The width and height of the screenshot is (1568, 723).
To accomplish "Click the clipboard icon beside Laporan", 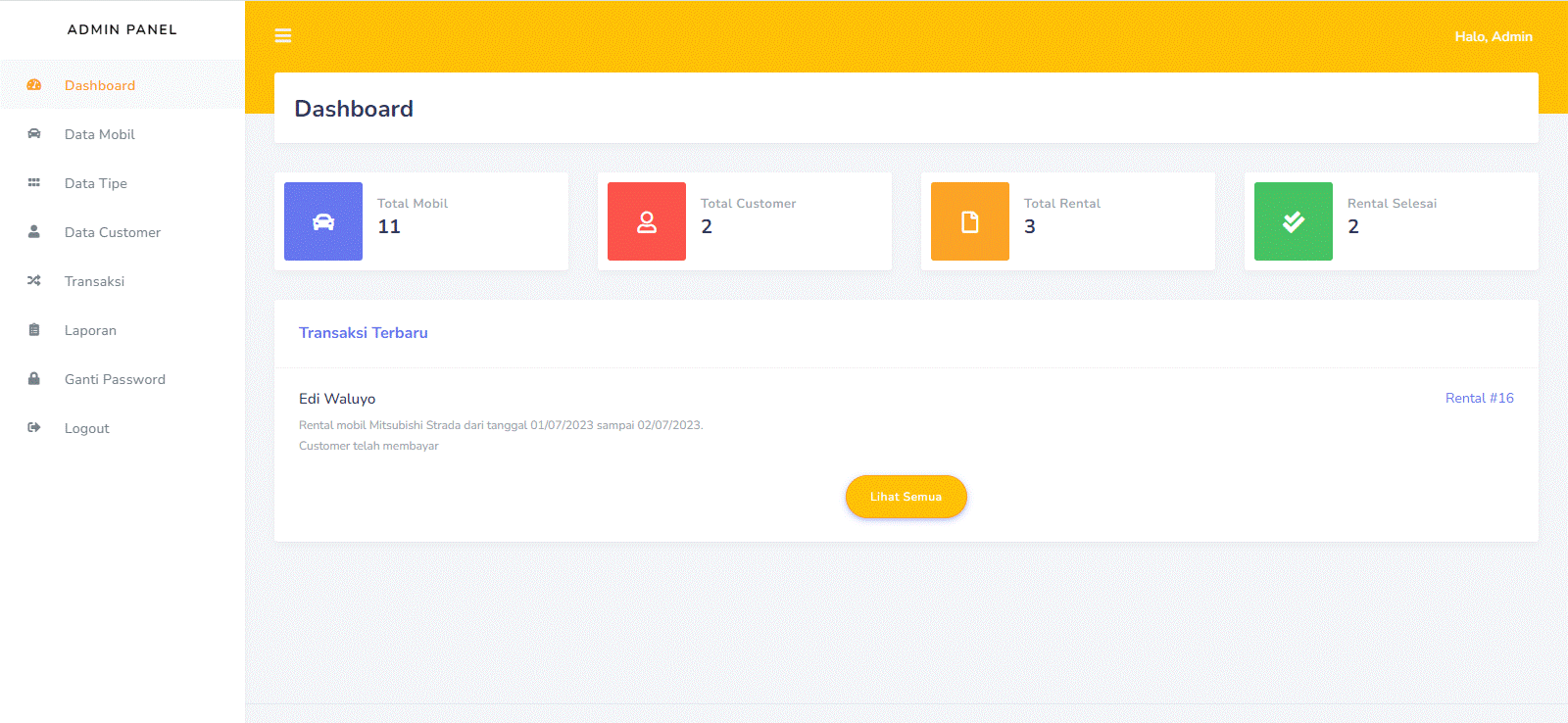I will click(x=34, y=330).
